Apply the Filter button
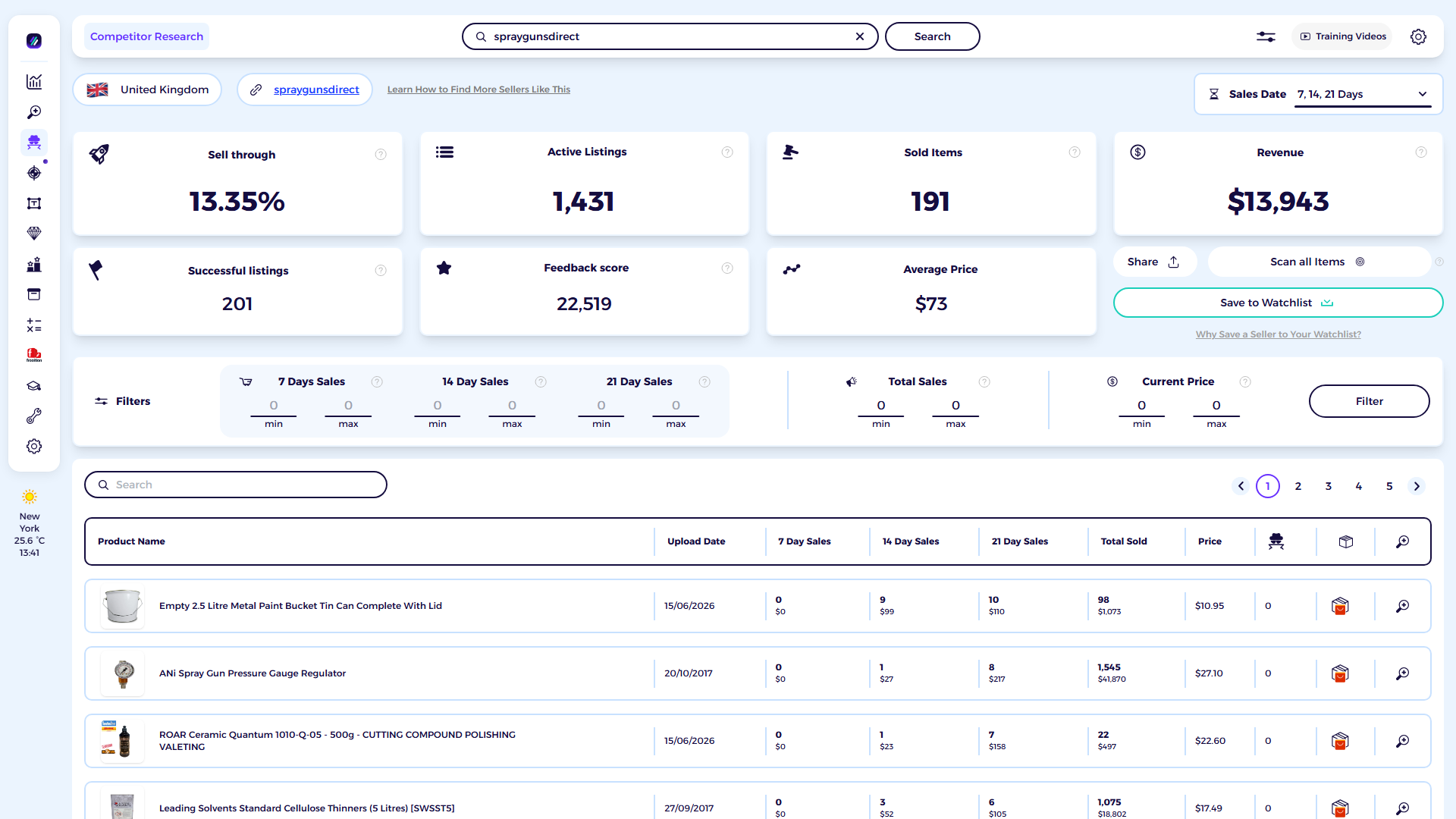The width and height of the screenshot is (1456, 819). (1369, 401)
